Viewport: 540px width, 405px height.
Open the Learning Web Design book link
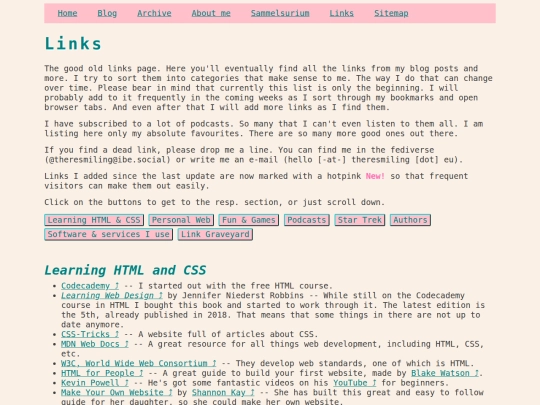(112, 295)
